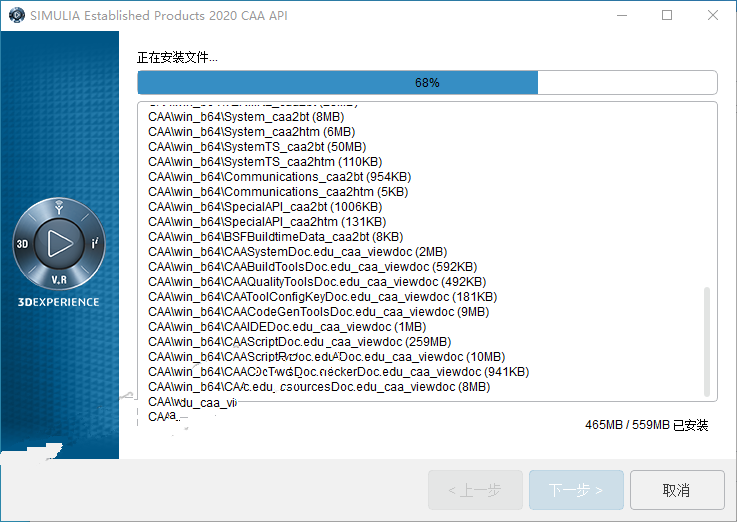Maximize the installer window
Viewport: 737px width, 522px height.
pos(666,16)
